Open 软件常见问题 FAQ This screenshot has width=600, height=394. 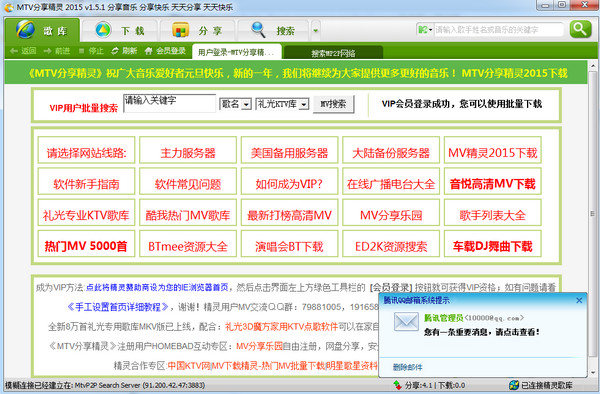188,184
